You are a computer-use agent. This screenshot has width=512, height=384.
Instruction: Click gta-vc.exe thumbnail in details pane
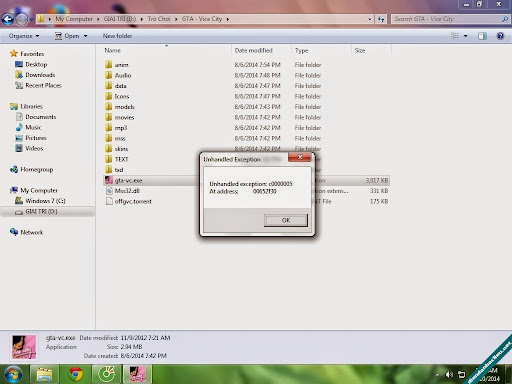pyautogui.click(x=24, y=347)
